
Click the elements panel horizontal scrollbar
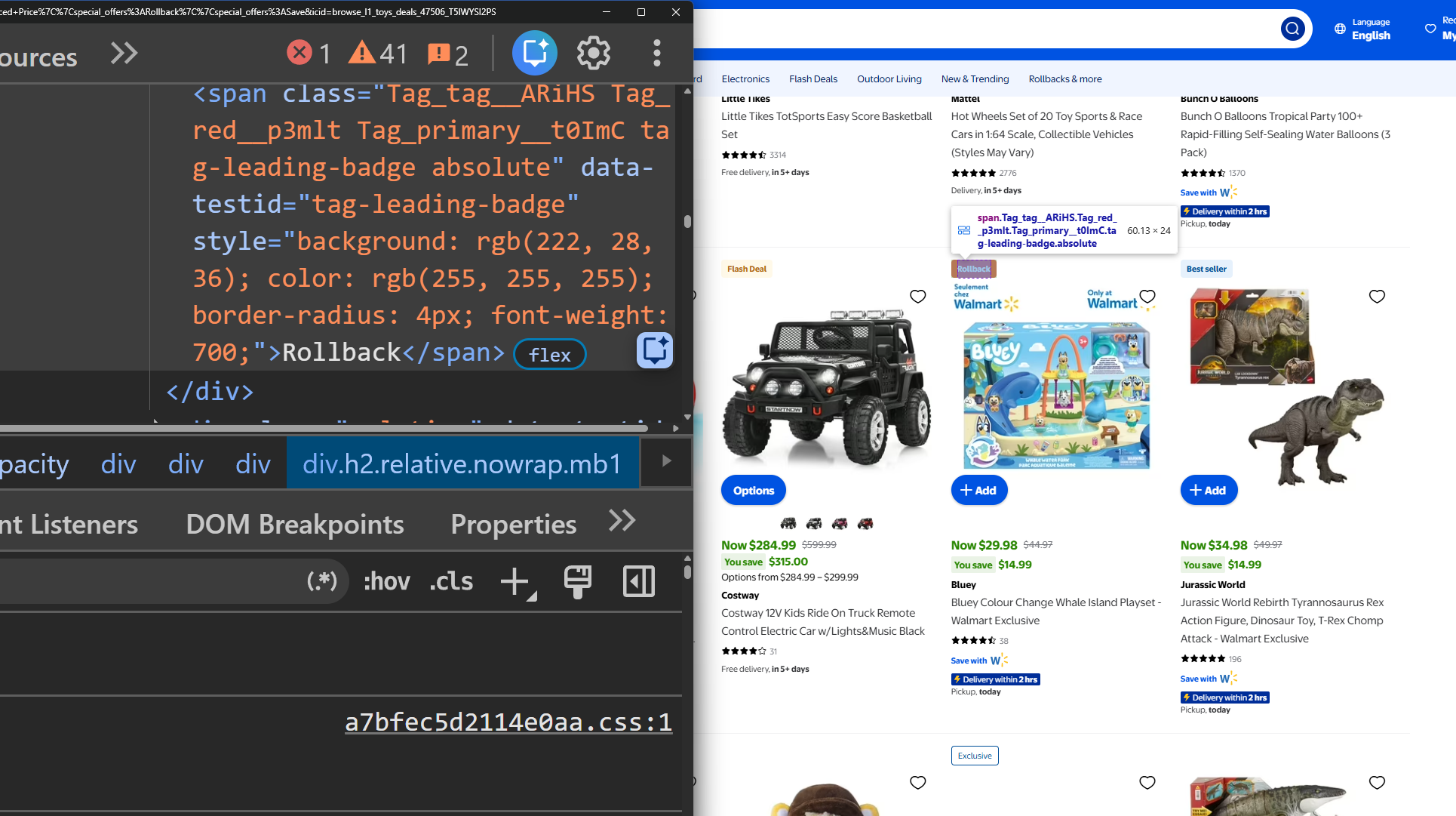point(324,428)
